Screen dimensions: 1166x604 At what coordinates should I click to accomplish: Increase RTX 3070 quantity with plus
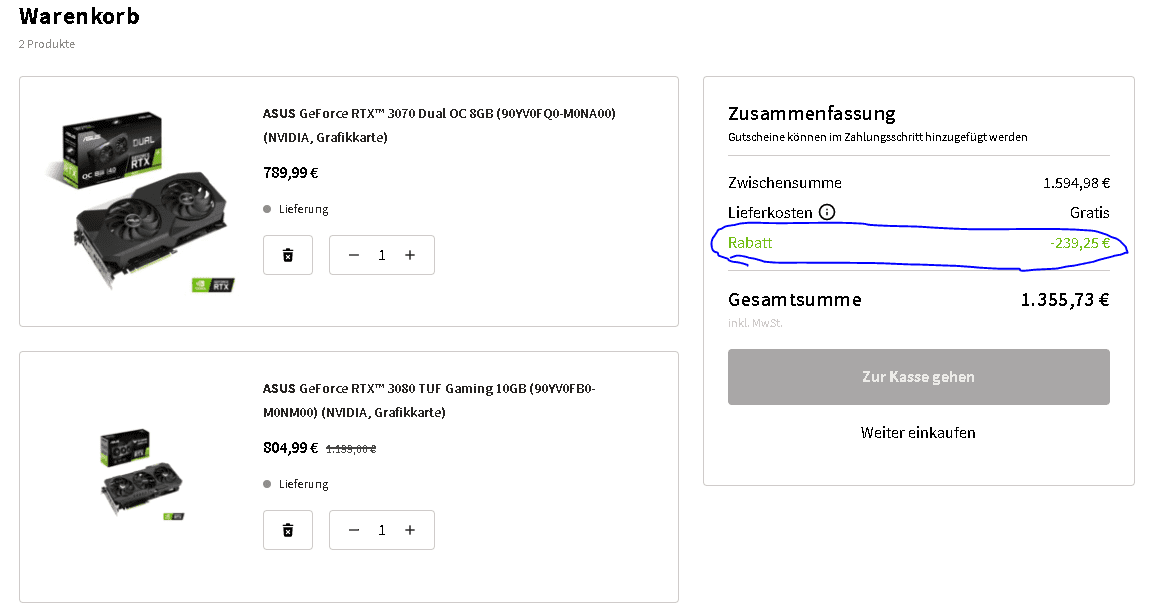[410, 255]
